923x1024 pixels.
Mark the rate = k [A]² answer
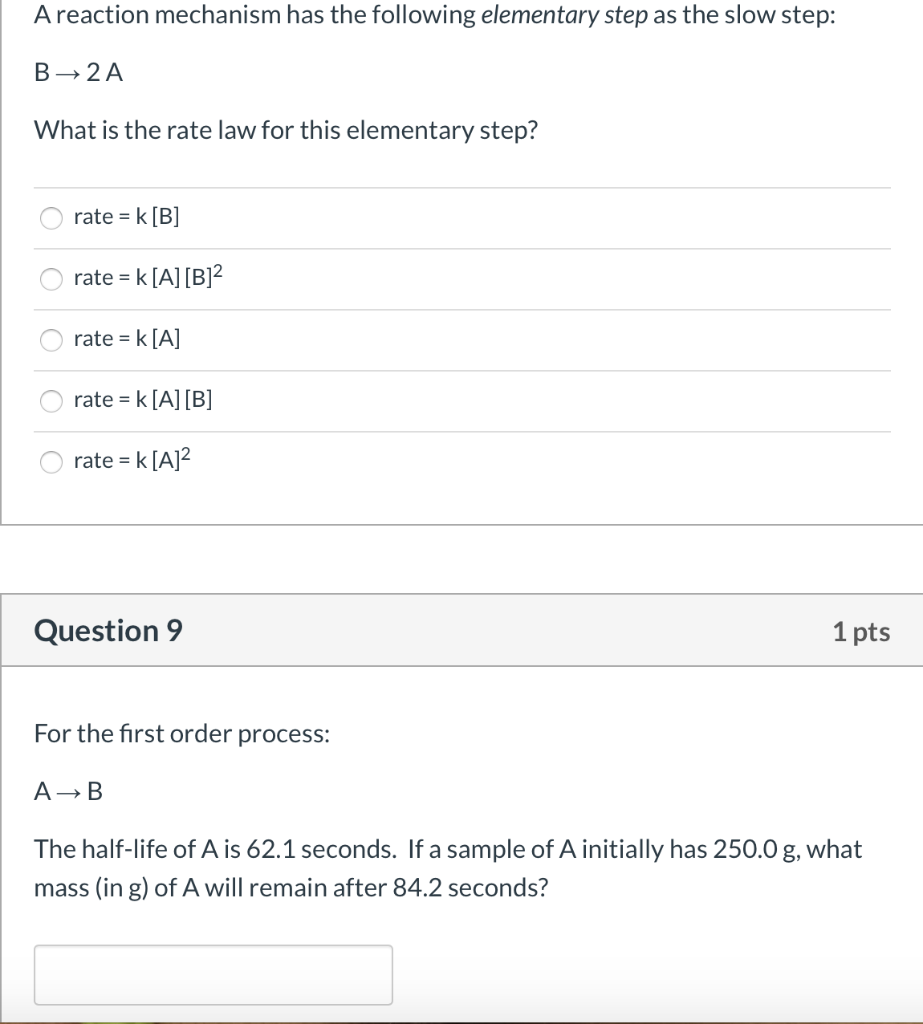coord(51,462)
